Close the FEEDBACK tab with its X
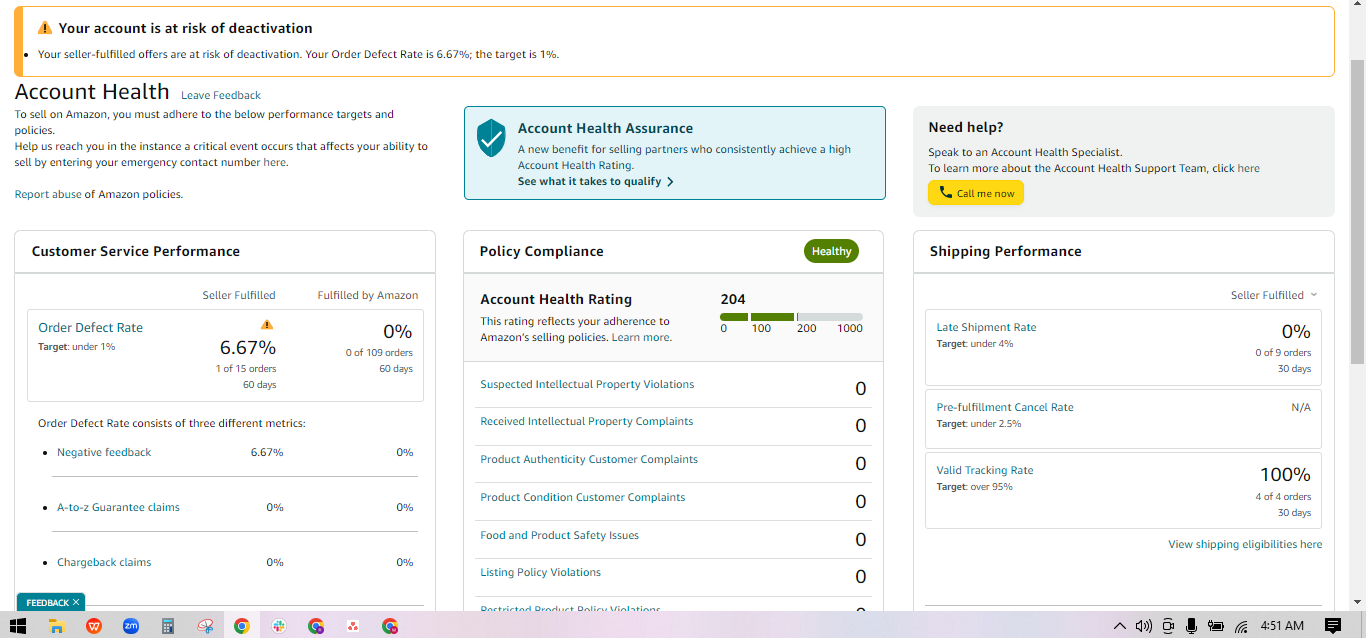Screen dimensions: 1366x638 point(76,603)
